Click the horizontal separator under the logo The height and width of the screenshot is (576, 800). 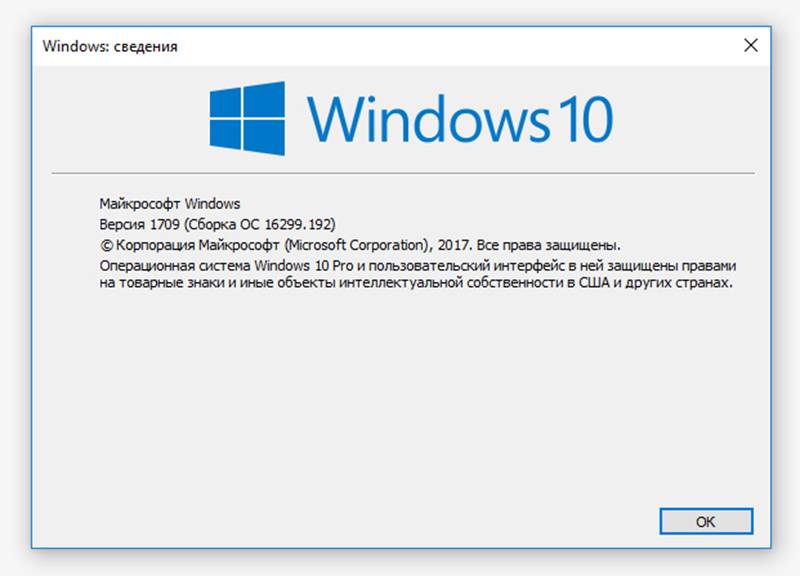coord(400,173)
